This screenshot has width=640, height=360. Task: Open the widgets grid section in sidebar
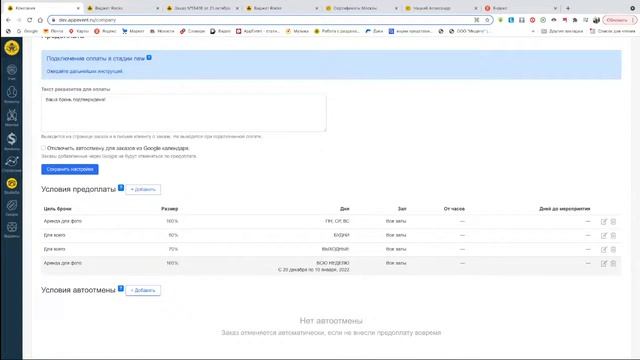(11, 228)
